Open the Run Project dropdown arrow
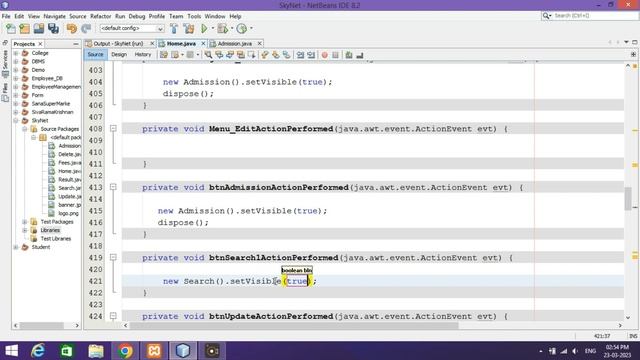Viewport: 640px width, 360px height. pos(213,29)
